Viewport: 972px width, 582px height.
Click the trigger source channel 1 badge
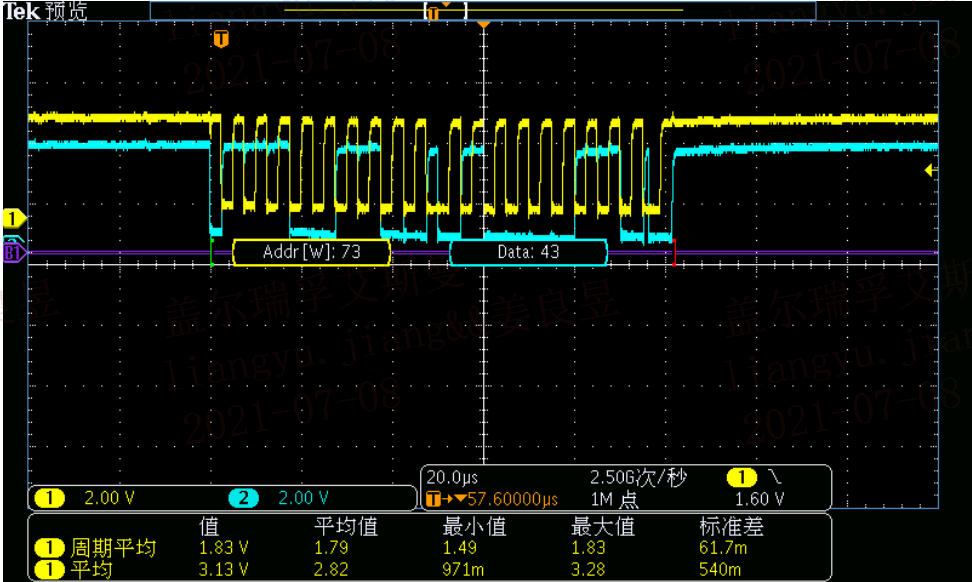(x=741, y=478)
